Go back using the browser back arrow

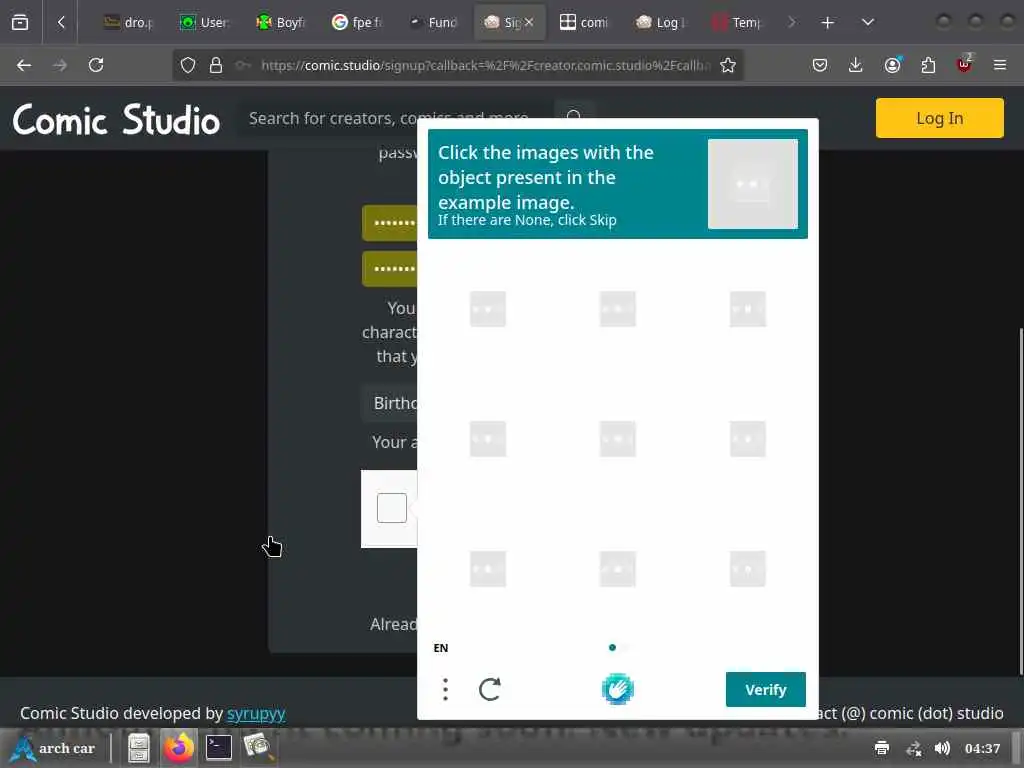[24, 65]
